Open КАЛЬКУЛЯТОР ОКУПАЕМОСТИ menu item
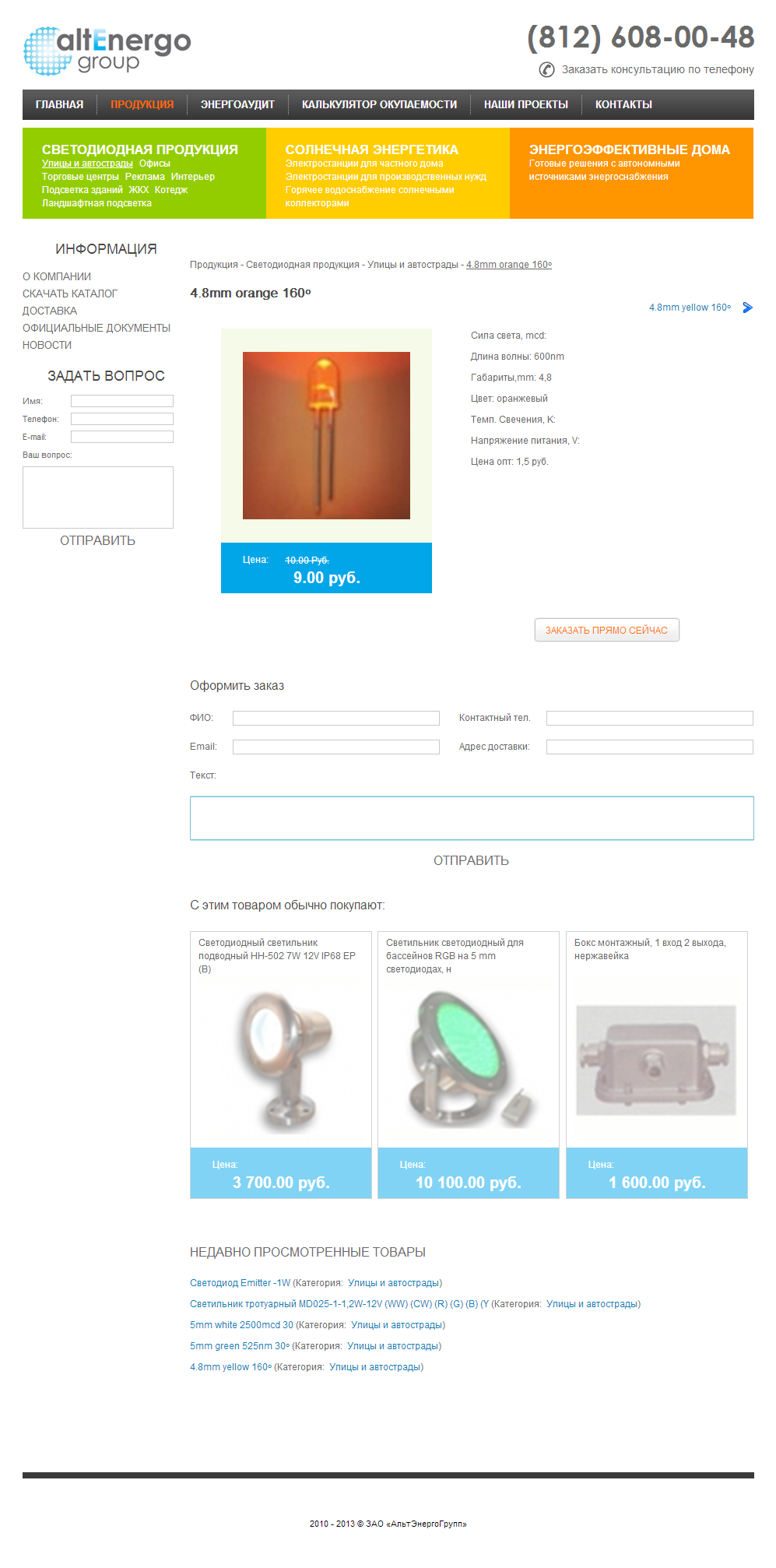Viewport: 776px width, 1568px height. click(x=379, y=104)
